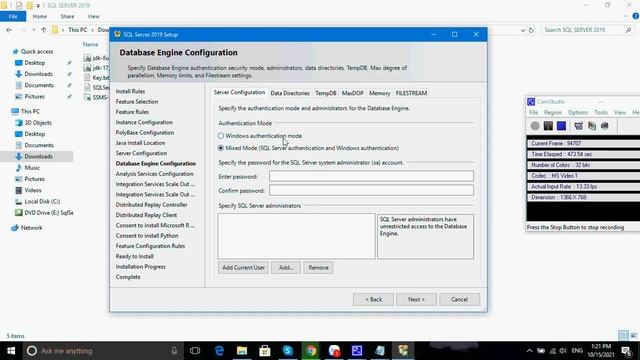This screenshot has width=640, height=360.
Task: Click File Explorer back arrow
Action: click(9, 30)
